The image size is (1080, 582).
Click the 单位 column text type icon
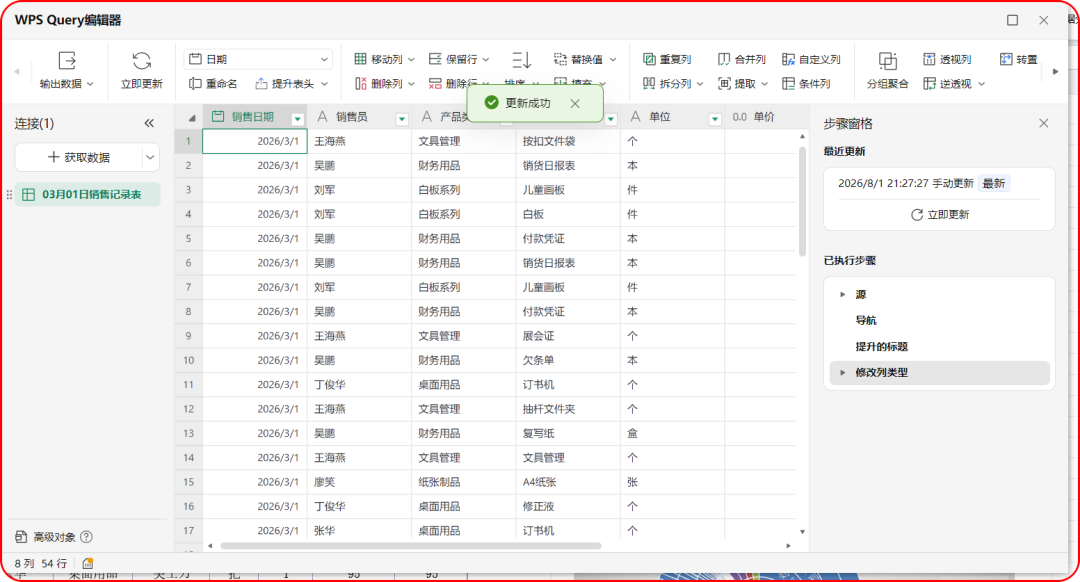635,117
